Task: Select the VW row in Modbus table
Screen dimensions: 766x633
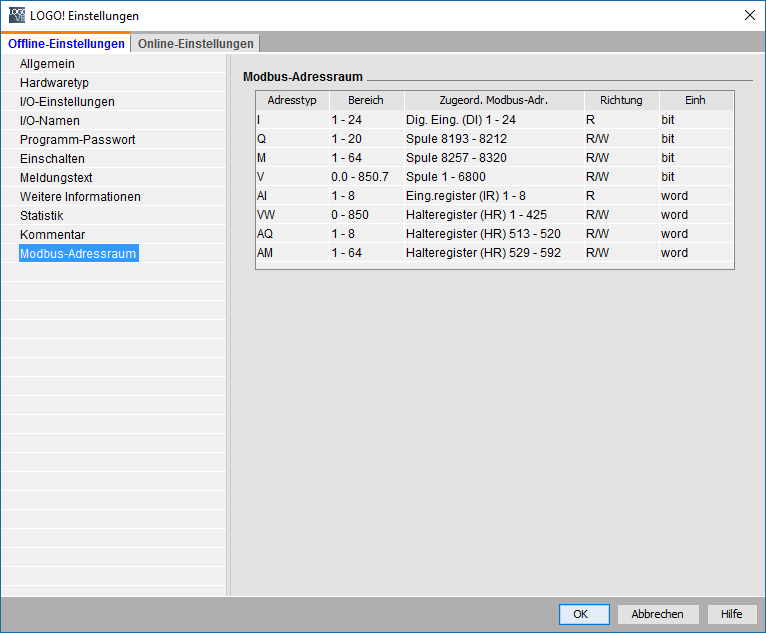Action: pos(494,215)
